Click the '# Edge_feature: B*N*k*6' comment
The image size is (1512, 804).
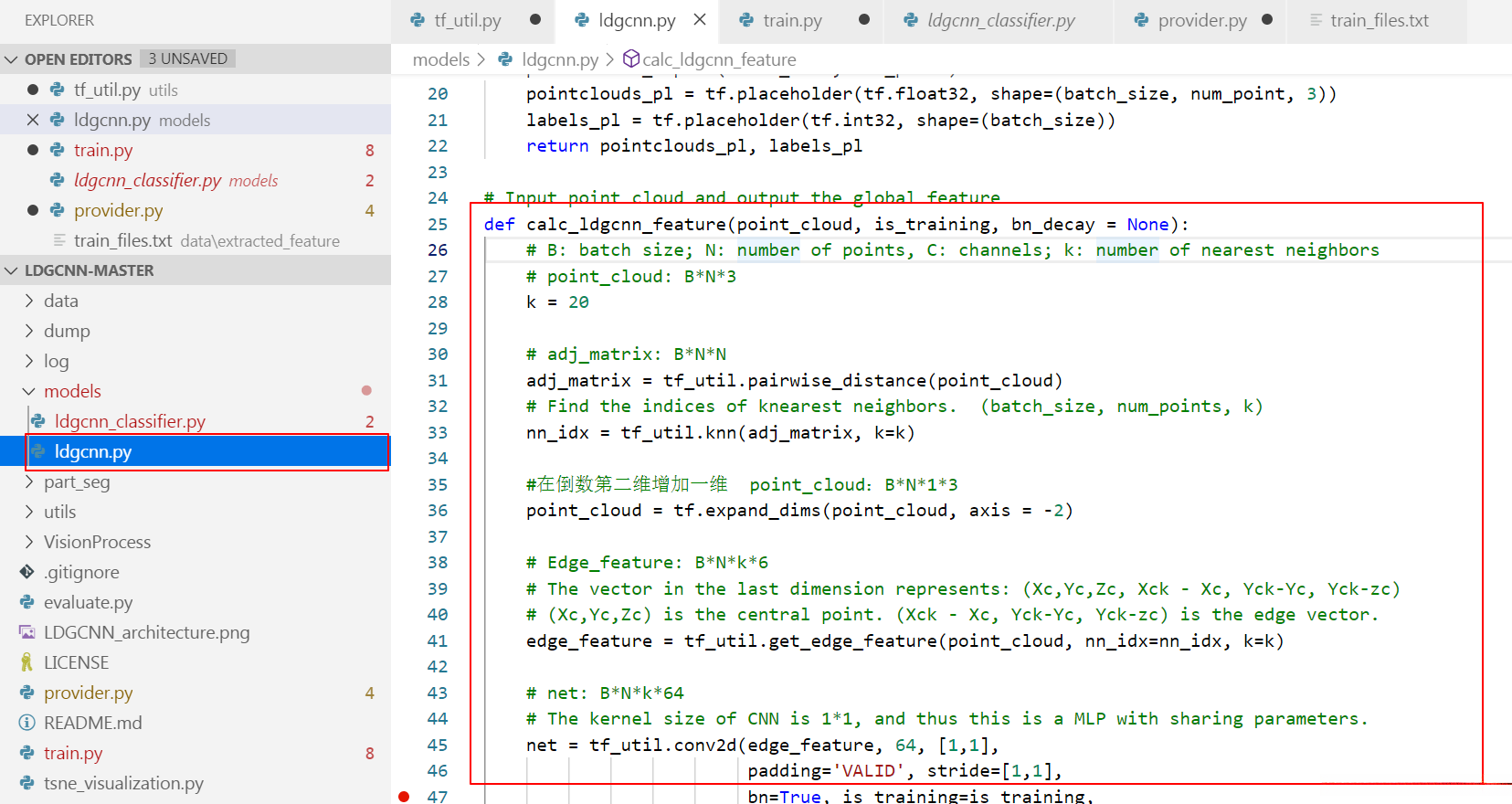pyautogui.click(x=647, y=562)
